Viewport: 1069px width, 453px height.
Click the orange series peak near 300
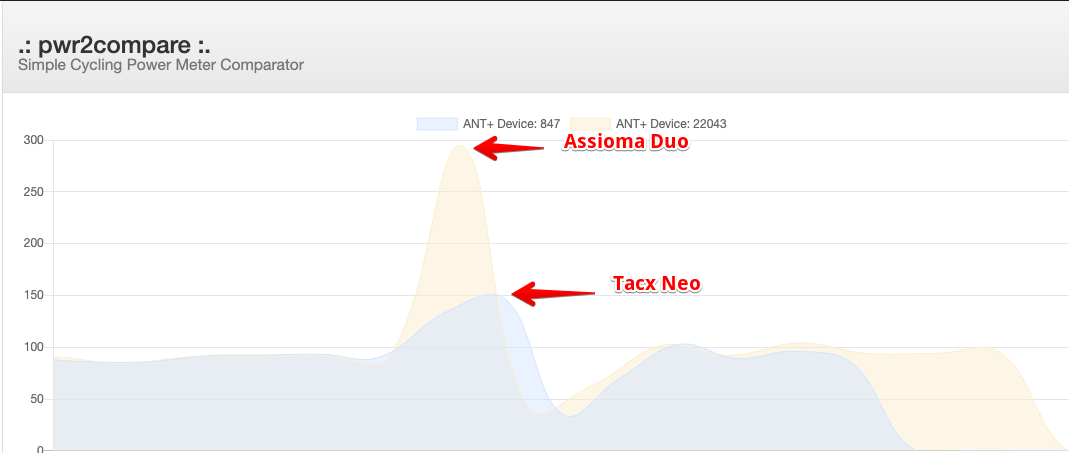(460, 145)
